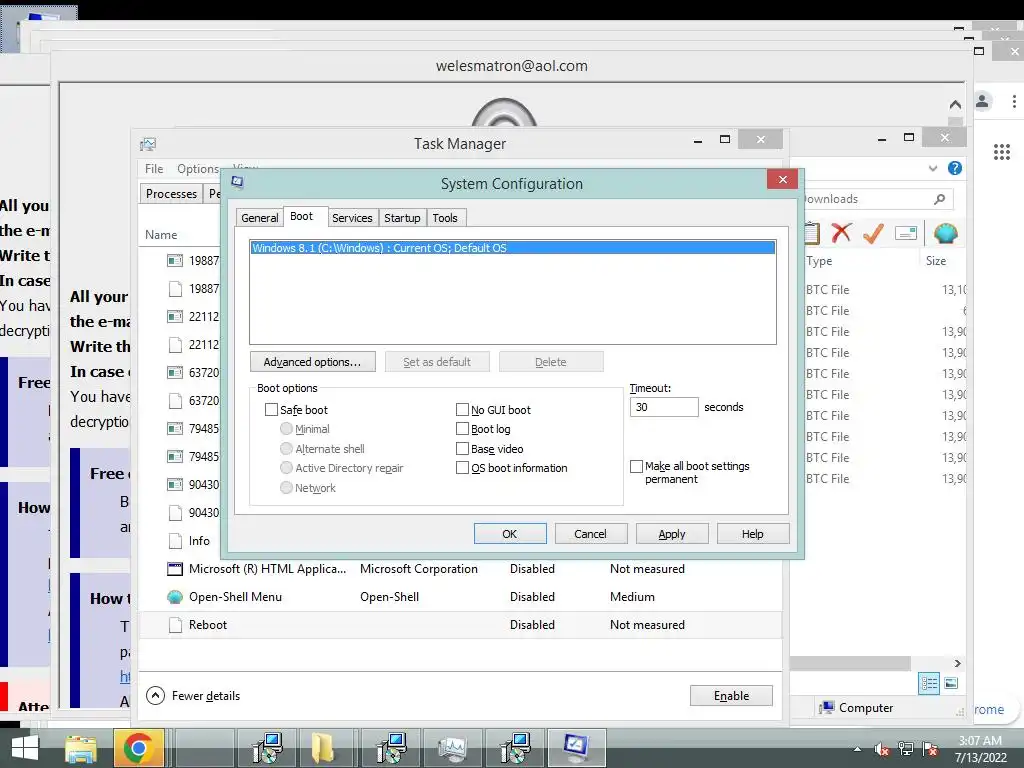The image size is (1024, 768).
Task: Enable the Safe boot checkbox
Action: coord(271,409)
